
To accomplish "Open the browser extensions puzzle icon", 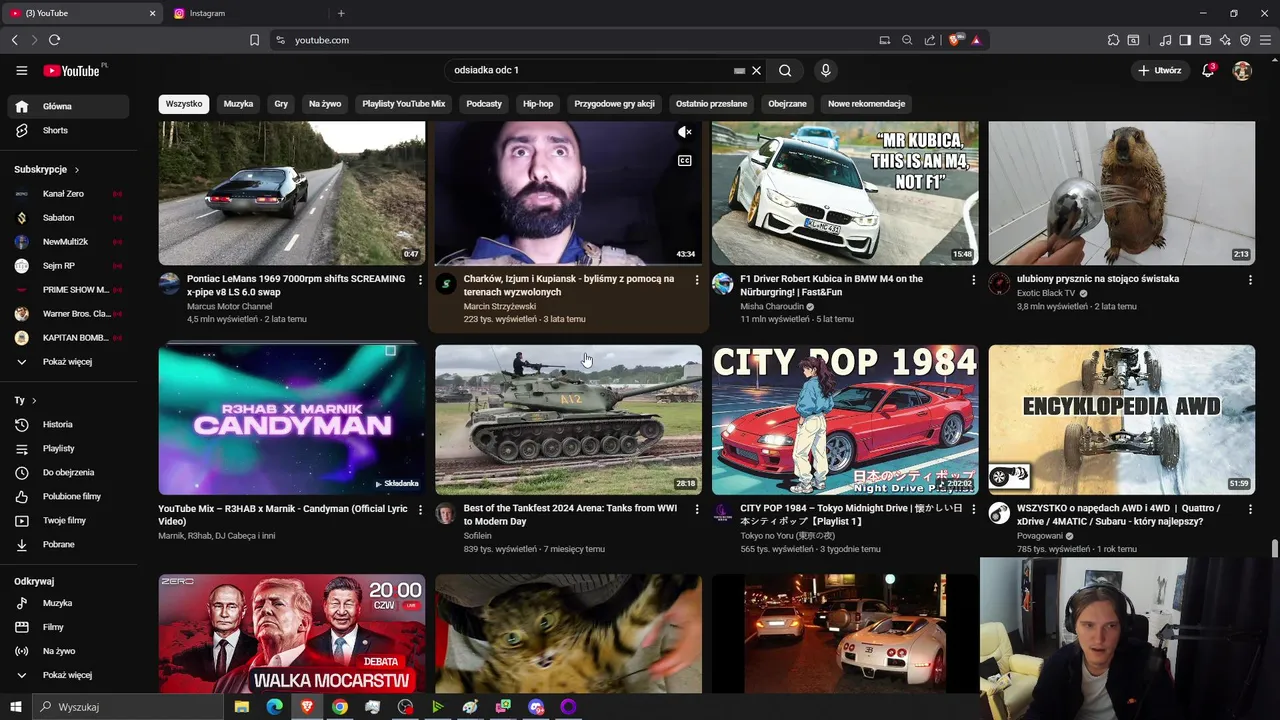I will (1113, 40).
